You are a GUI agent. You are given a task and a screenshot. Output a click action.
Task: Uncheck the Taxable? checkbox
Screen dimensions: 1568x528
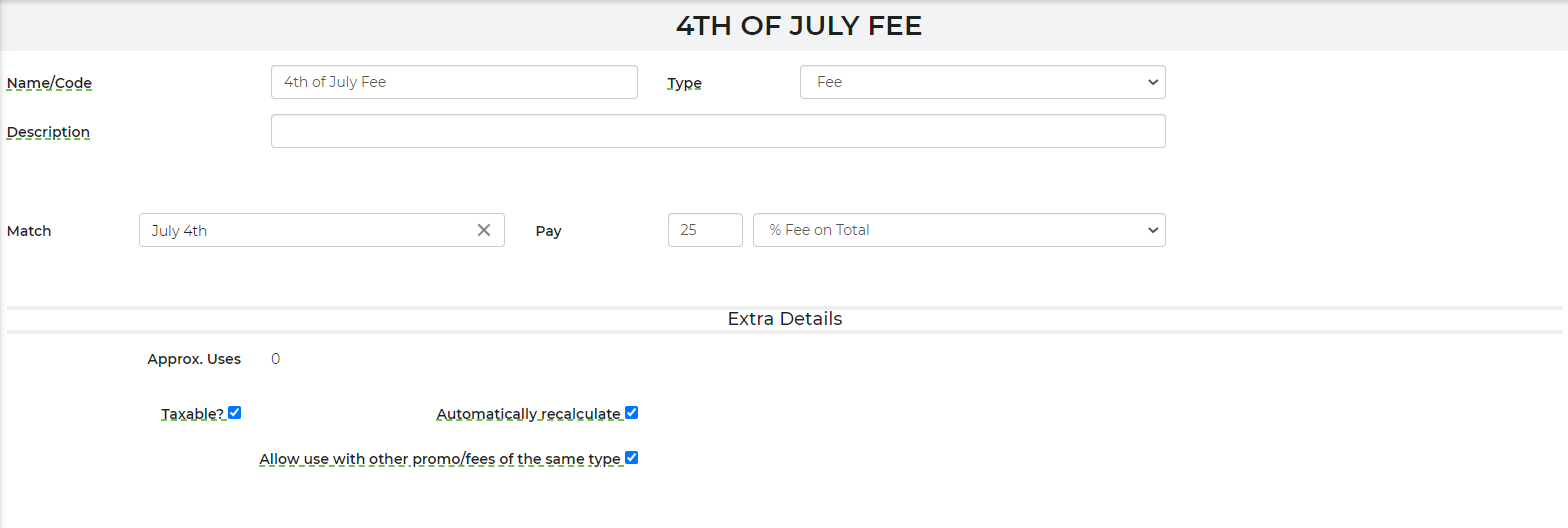tap(235, 412)
